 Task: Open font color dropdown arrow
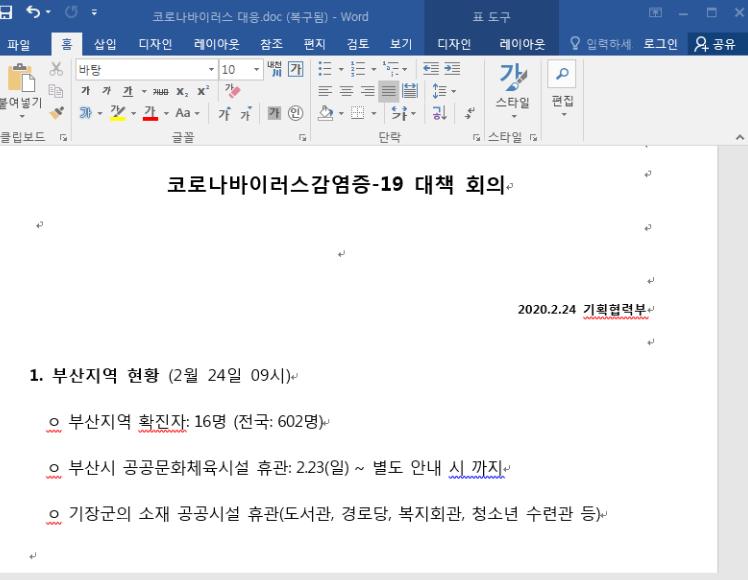(x=166, y=114)
